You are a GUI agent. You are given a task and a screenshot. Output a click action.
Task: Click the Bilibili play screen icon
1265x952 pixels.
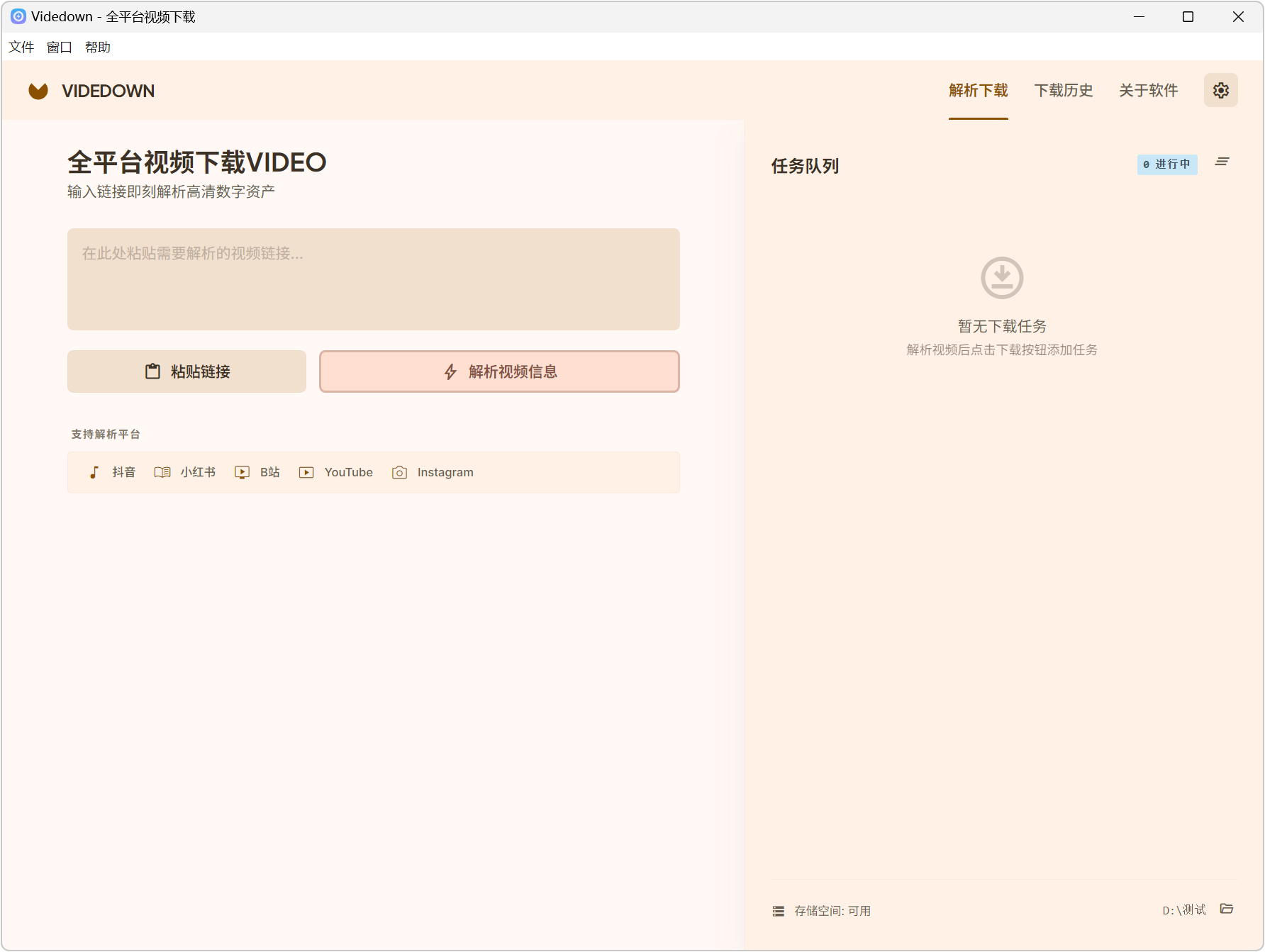(x=243, y=472)
